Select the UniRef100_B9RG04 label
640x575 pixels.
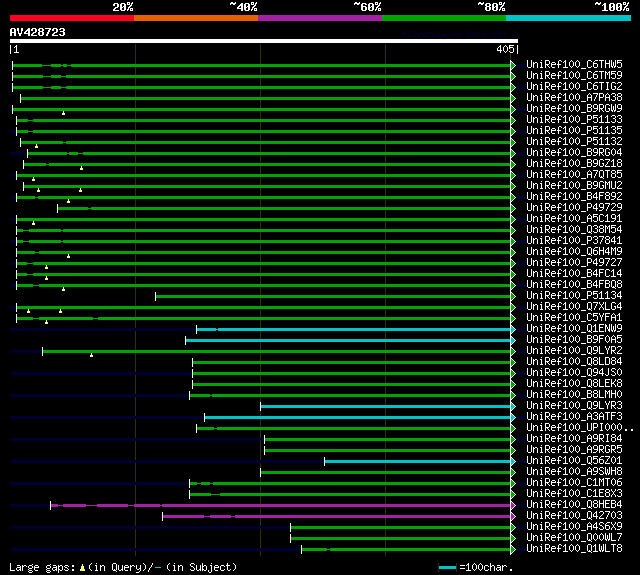point(574,153)
